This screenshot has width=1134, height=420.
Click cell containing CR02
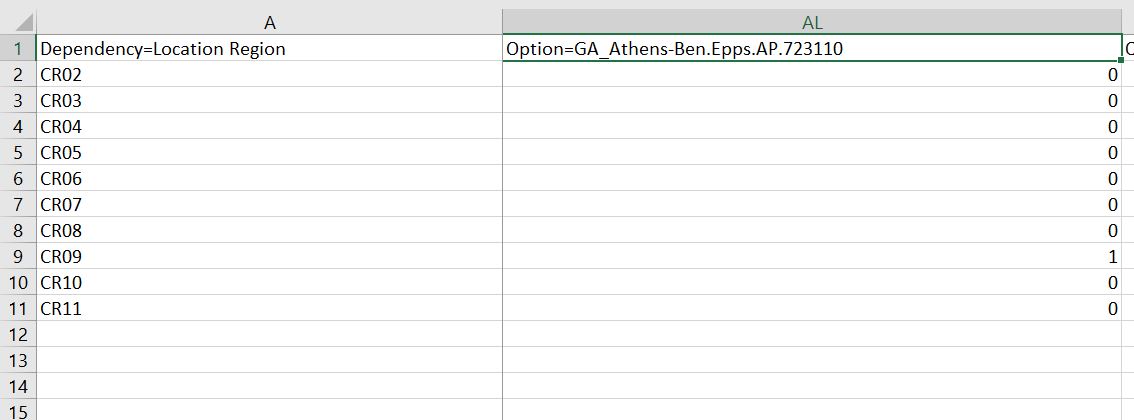pyautogui.click(x=269, y=74)
